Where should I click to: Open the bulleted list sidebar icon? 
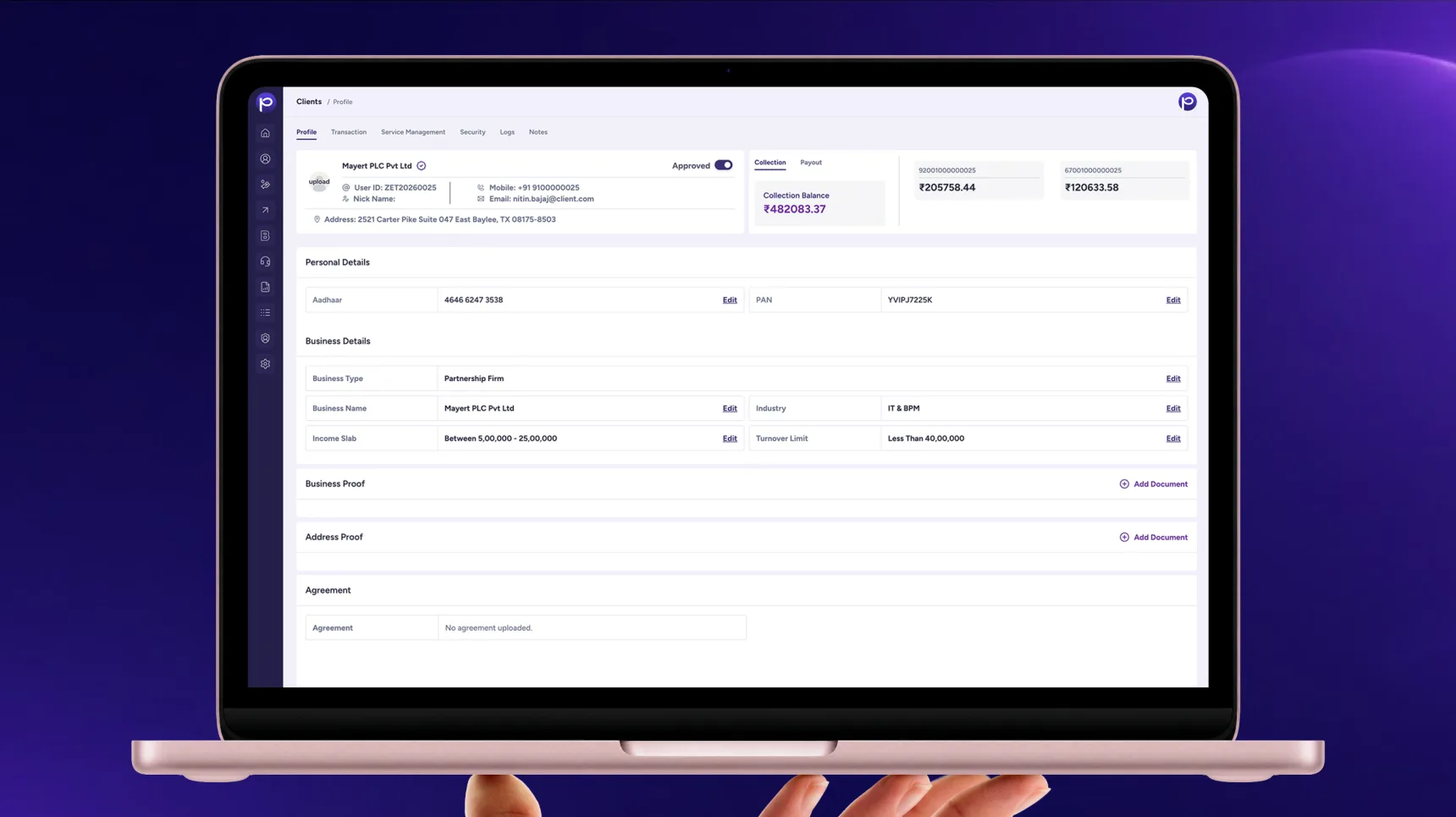(x=265, y=312)
